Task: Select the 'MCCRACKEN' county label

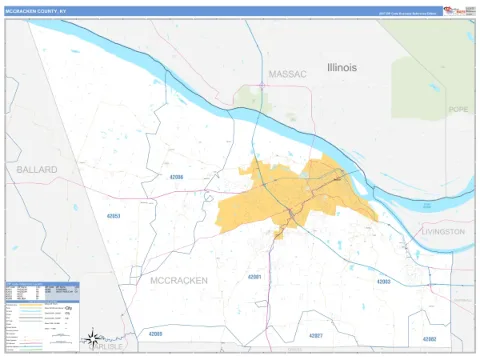Action: 179,281
